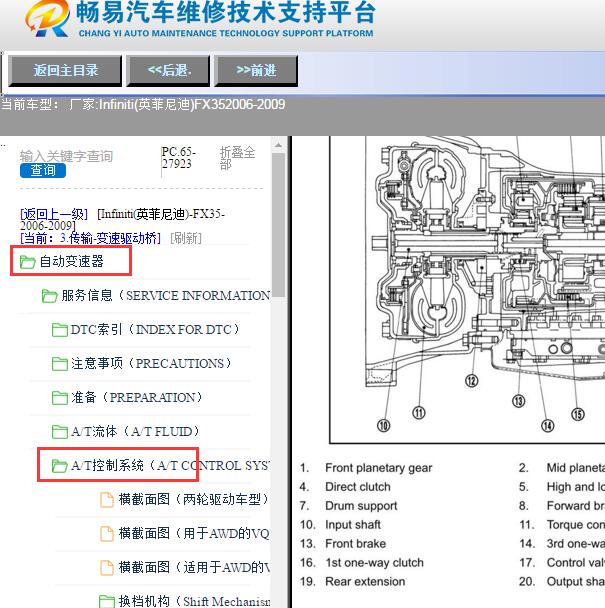
Task: Expand 服务信息 (SERVICE INFORMATION) node
Action: pos(166,295)
